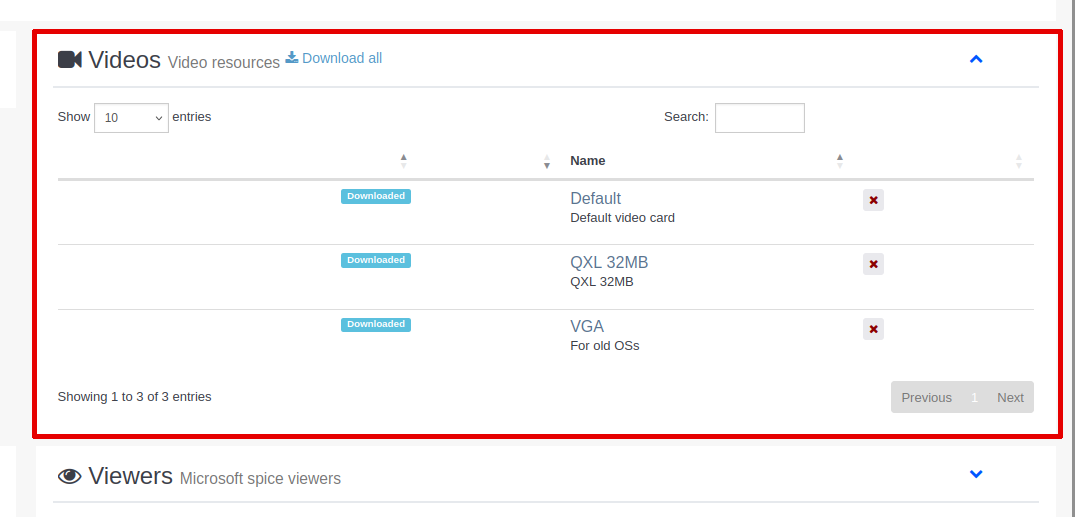Viewport: 1075px width, 517px height.
Task: Click the Download all link
Action: (x=342, y=58)
